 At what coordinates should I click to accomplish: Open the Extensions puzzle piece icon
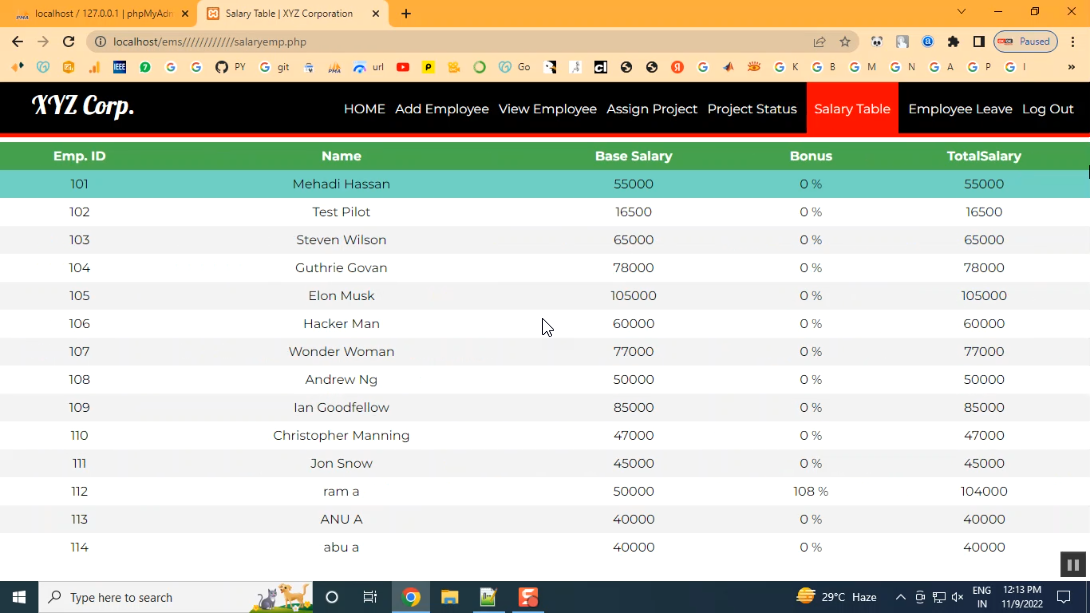click(953, 42)
